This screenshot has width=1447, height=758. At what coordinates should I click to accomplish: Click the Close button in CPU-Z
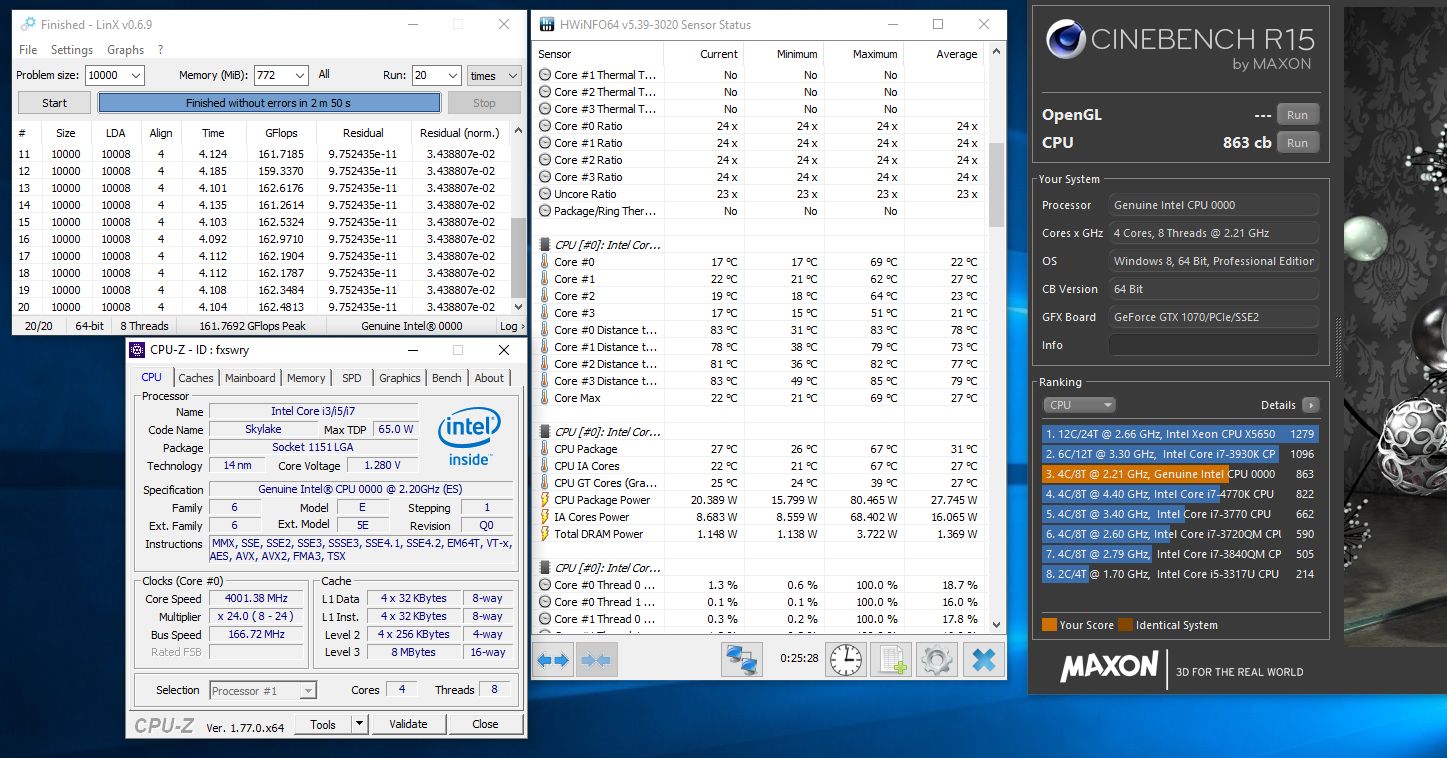[485, 724]
